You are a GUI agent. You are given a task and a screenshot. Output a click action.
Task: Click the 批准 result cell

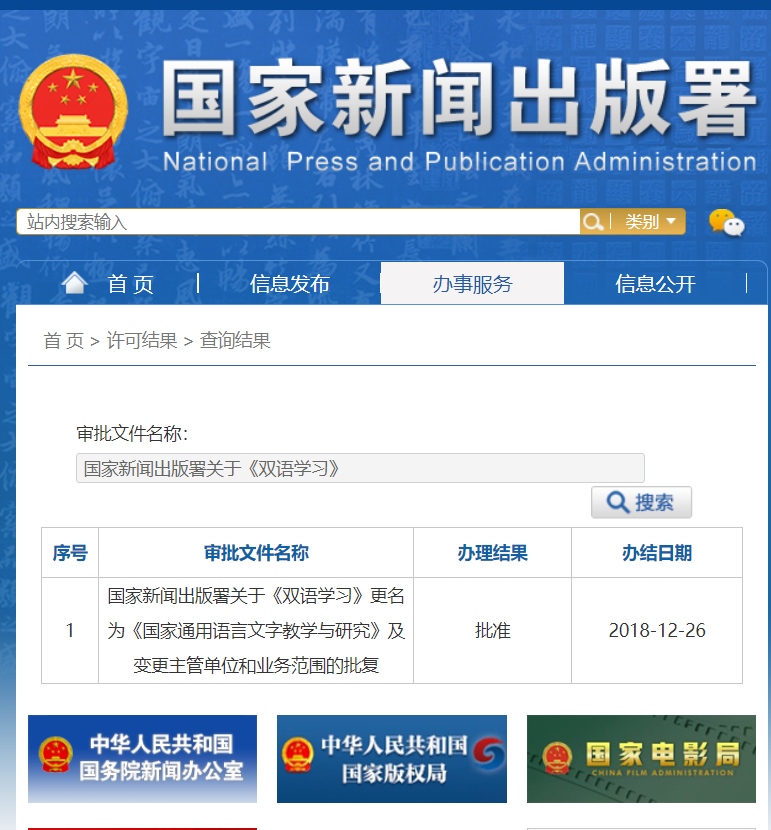(492, 630)
